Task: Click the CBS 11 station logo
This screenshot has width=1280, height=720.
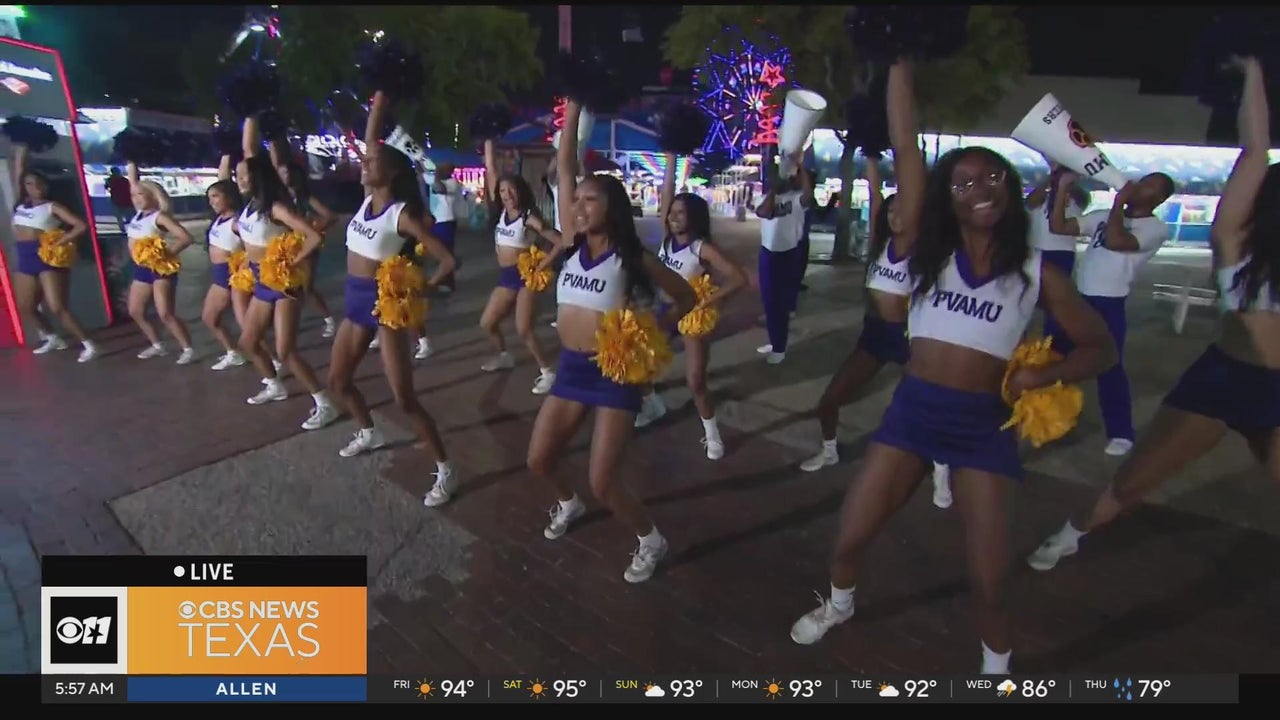Action: pyautogui.click(x=84, y=630)
